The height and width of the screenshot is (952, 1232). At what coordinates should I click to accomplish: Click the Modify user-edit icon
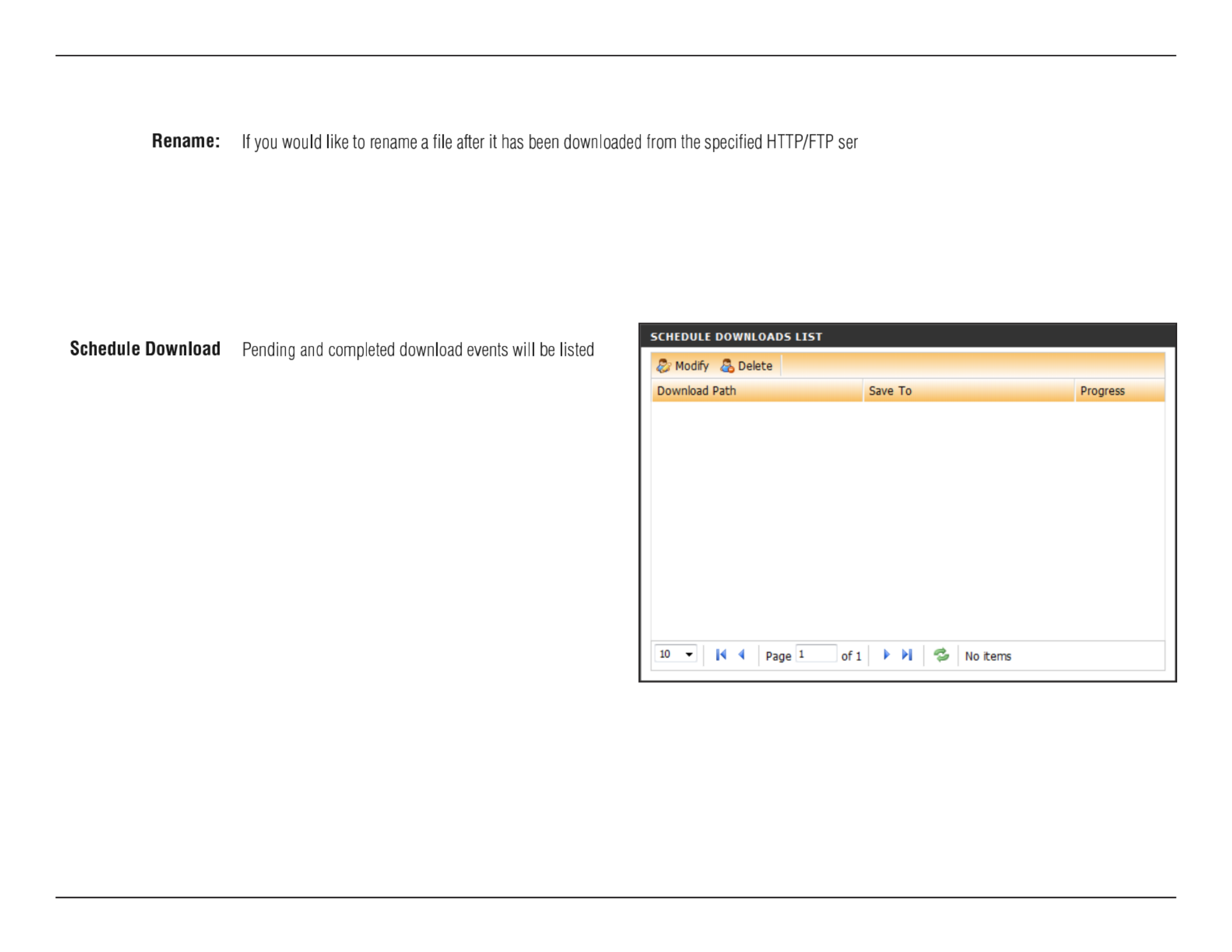click(663, 366)
